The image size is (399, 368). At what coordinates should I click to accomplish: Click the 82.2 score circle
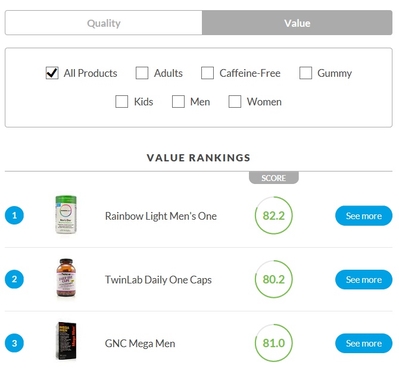tap(274, 215)
